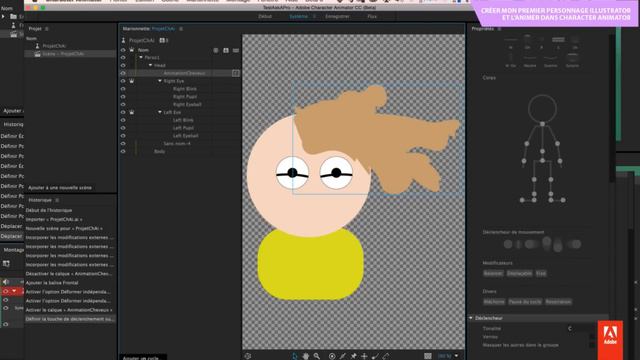The image size is (640, 360).
Task: Toggle visibility eye for Left Blink layer
Action: (x=123, y=120)
